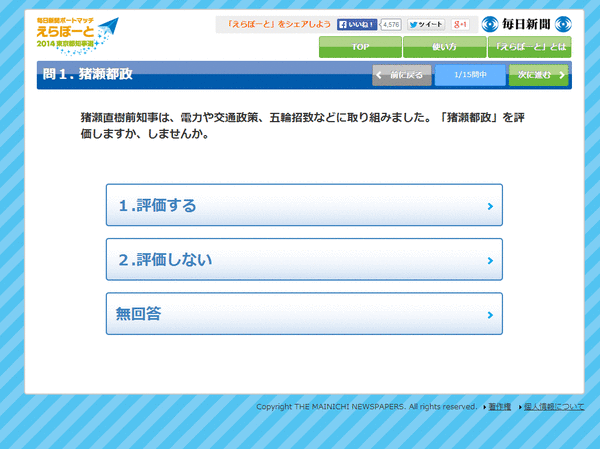Go back with 前に戻る button
The image size is (600, 449).
402,75
